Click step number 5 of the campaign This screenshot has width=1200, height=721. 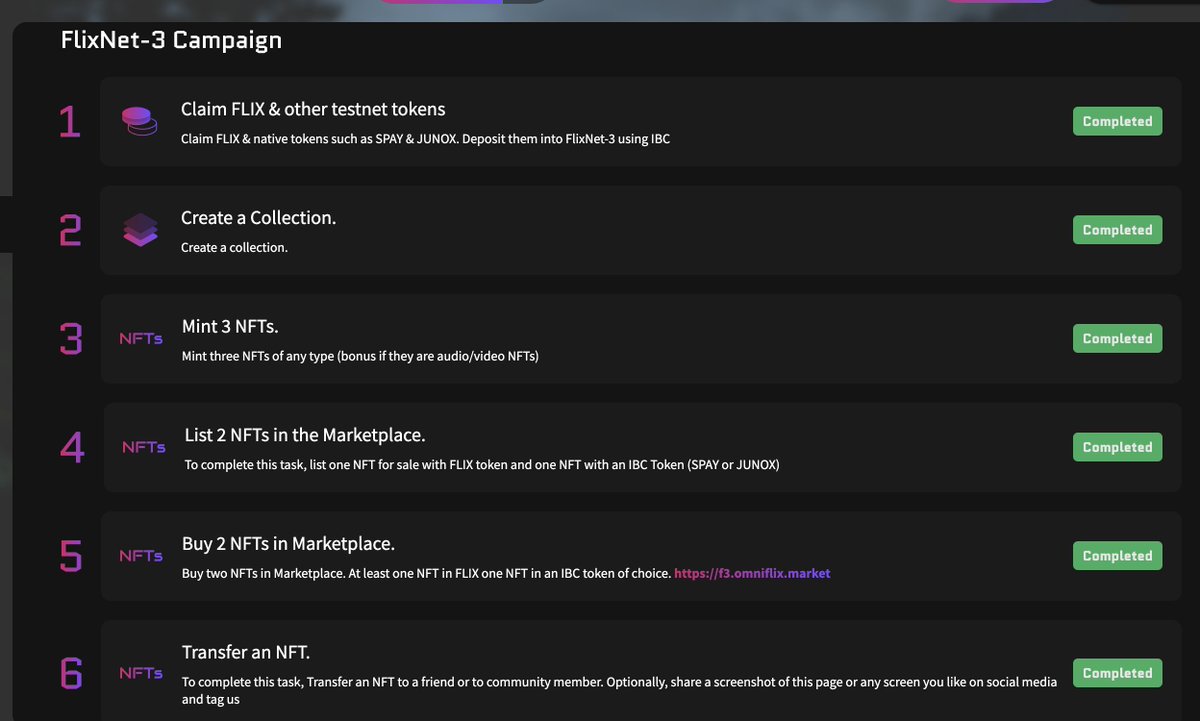point(71,556)
